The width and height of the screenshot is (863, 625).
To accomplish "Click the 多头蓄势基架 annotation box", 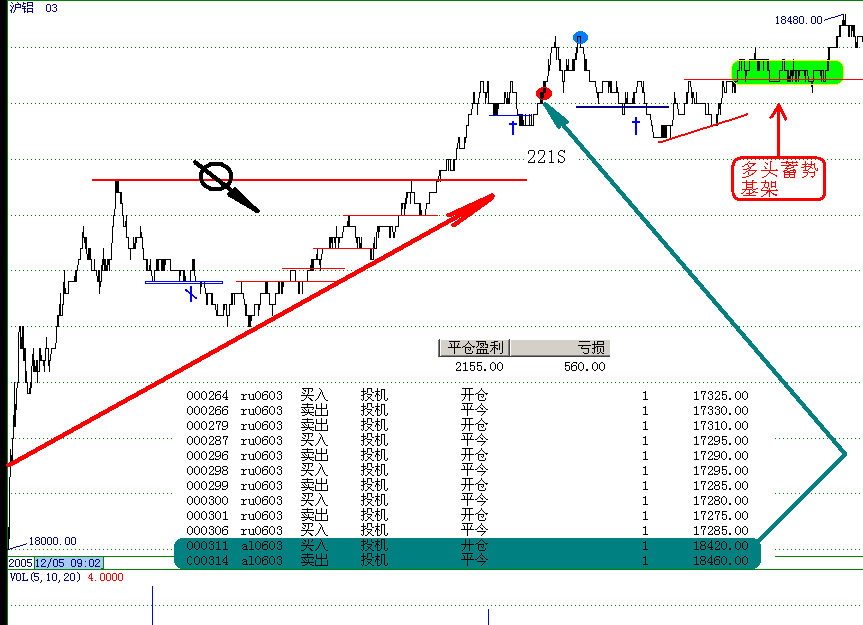I will [x=780, y=179].
